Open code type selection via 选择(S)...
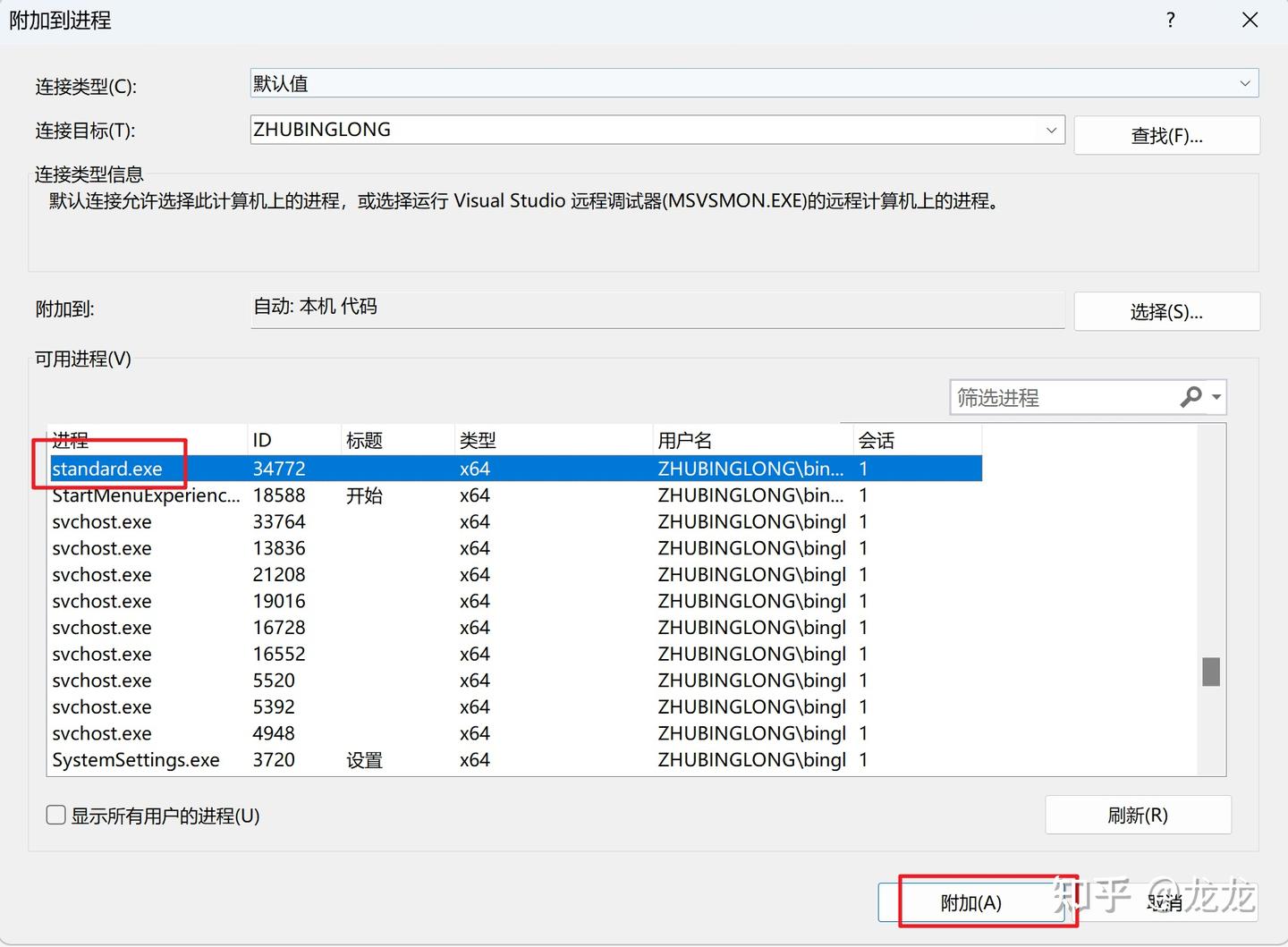Viewport: 1288px width, 947px height. coord(1166,311)
